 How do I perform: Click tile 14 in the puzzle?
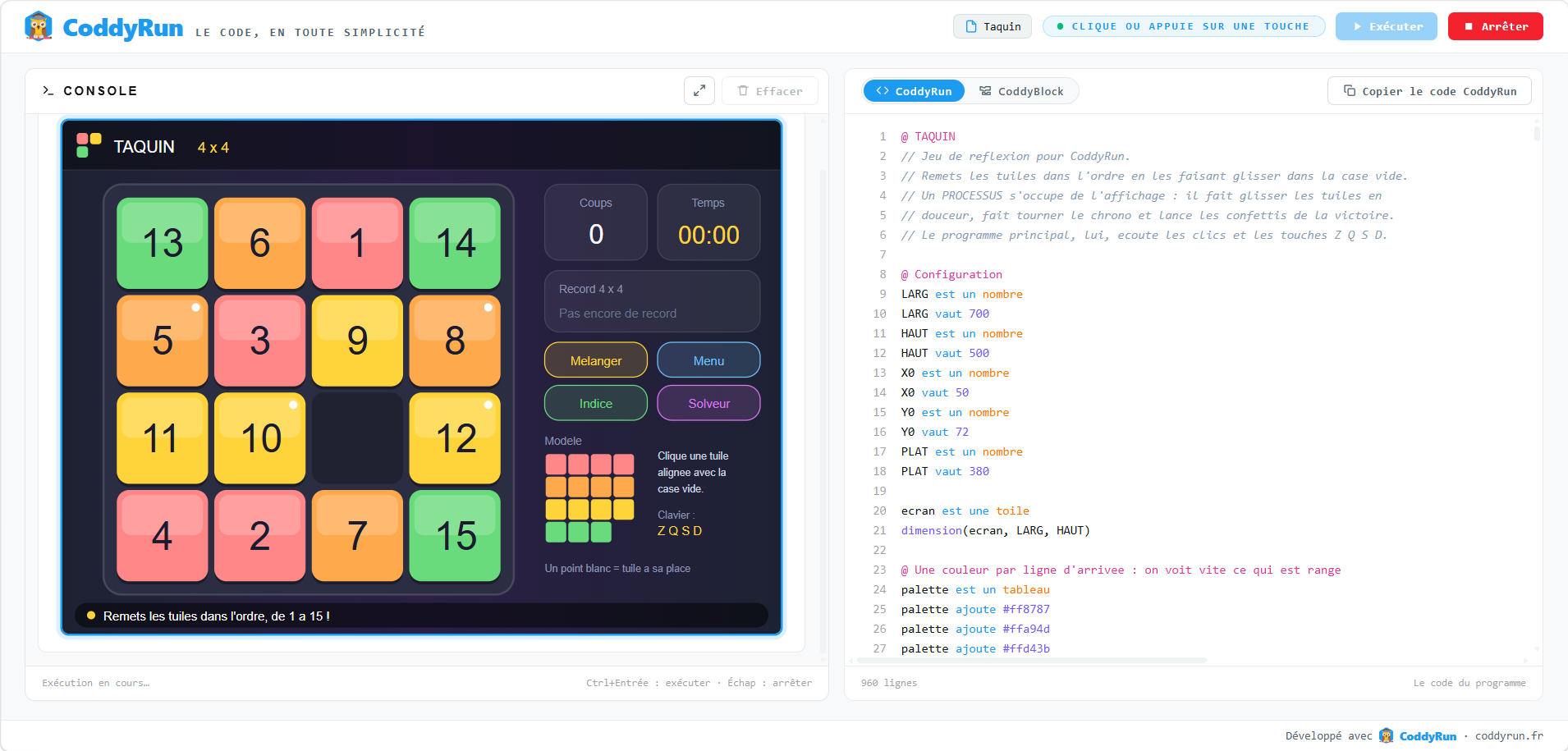(455, 243)
